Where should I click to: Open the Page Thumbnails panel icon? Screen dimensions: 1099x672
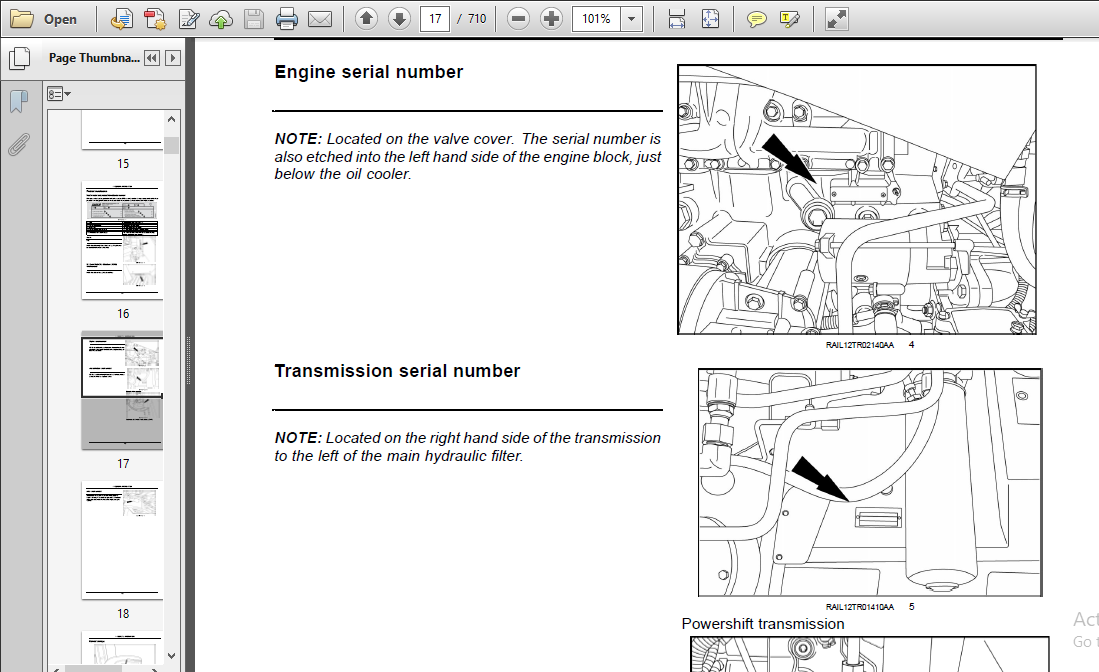(20, 58)
